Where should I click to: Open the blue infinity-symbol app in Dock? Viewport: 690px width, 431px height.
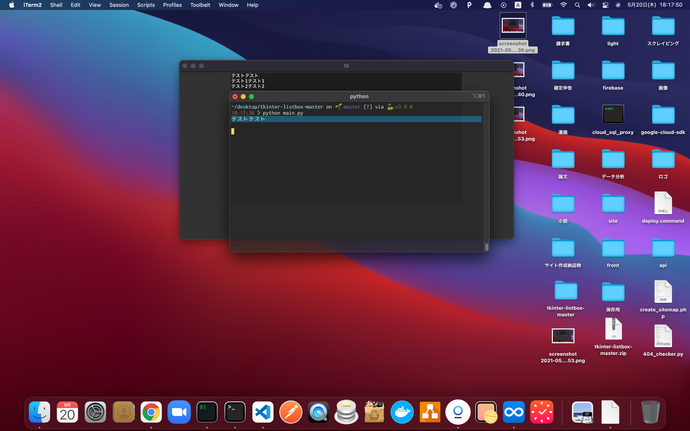(514, 412)
